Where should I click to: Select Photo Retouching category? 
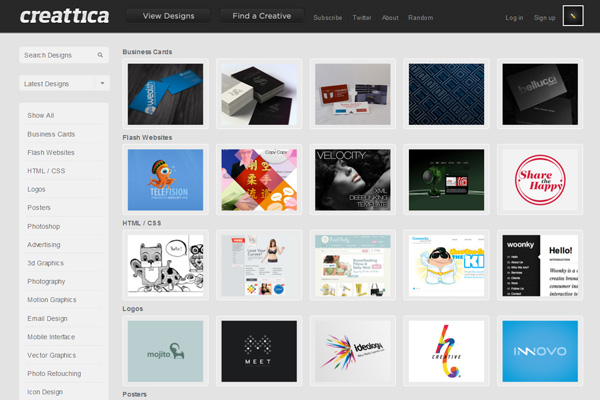pos(54,374)
